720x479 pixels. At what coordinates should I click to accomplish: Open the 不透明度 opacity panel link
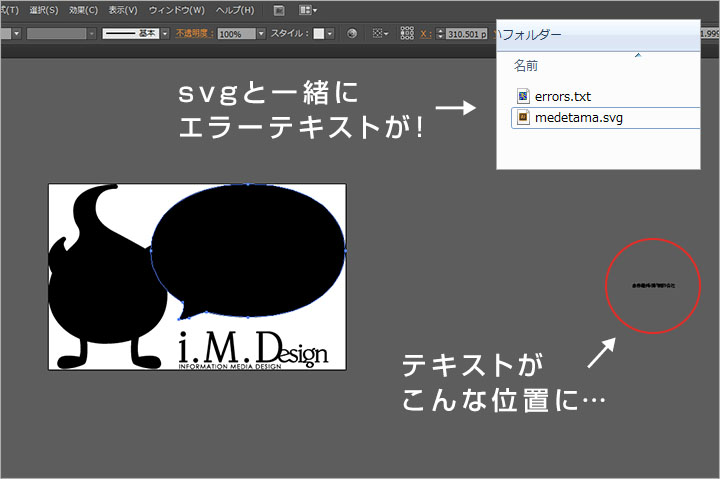pyautogui.click(x=195, y=34)
